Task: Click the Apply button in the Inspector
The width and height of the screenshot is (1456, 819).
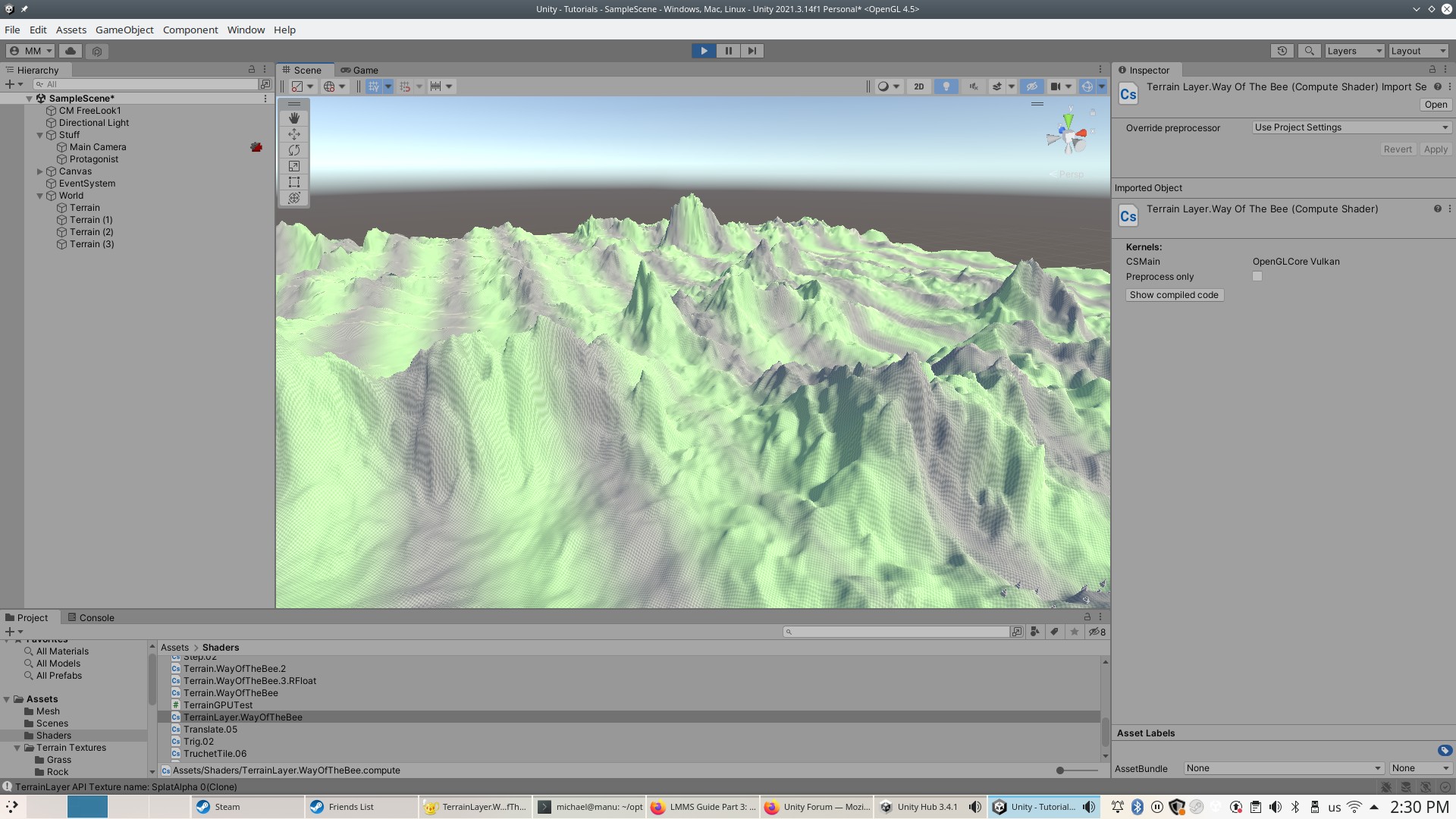Action: [1436, 149]
